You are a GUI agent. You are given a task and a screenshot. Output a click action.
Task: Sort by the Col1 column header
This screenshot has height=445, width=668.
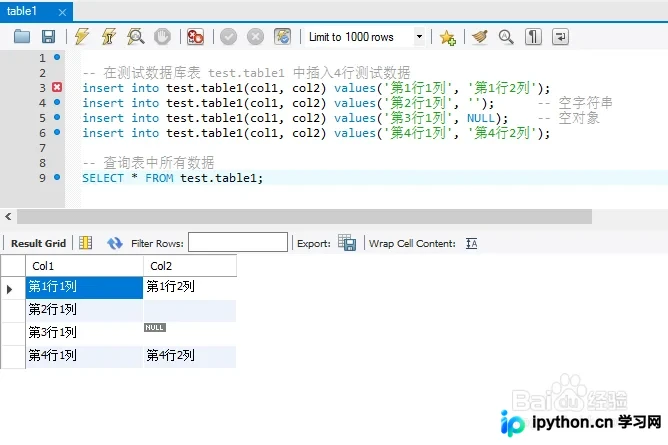84,266
